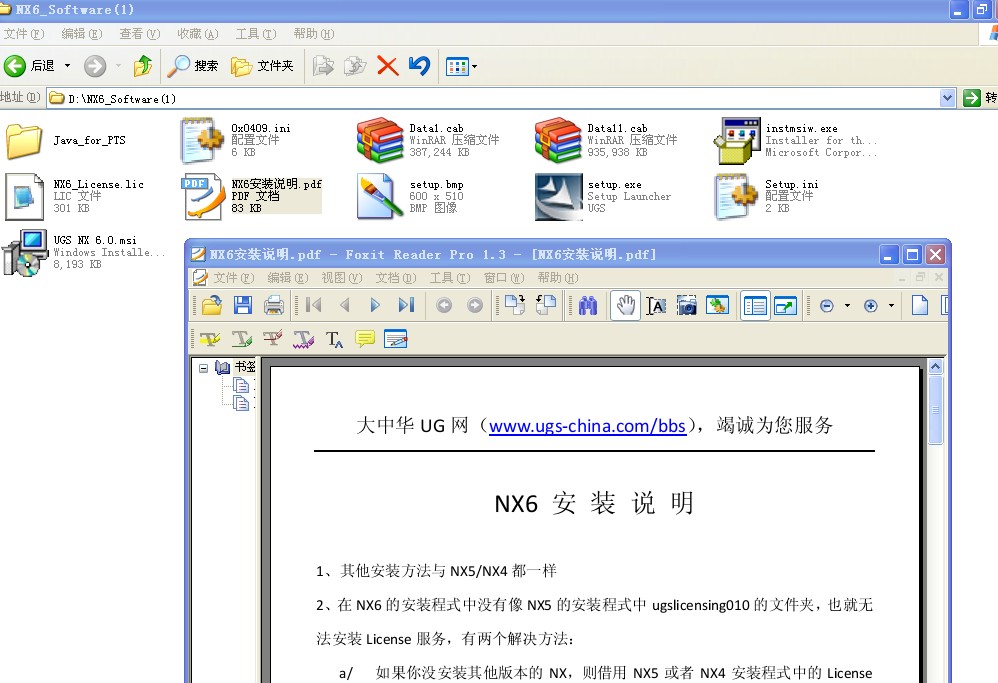Image resolution: width=998 pixels, height=683 pixels.
Task: Open Explorer's 查看(V) menu
Action: pos(139,34)
